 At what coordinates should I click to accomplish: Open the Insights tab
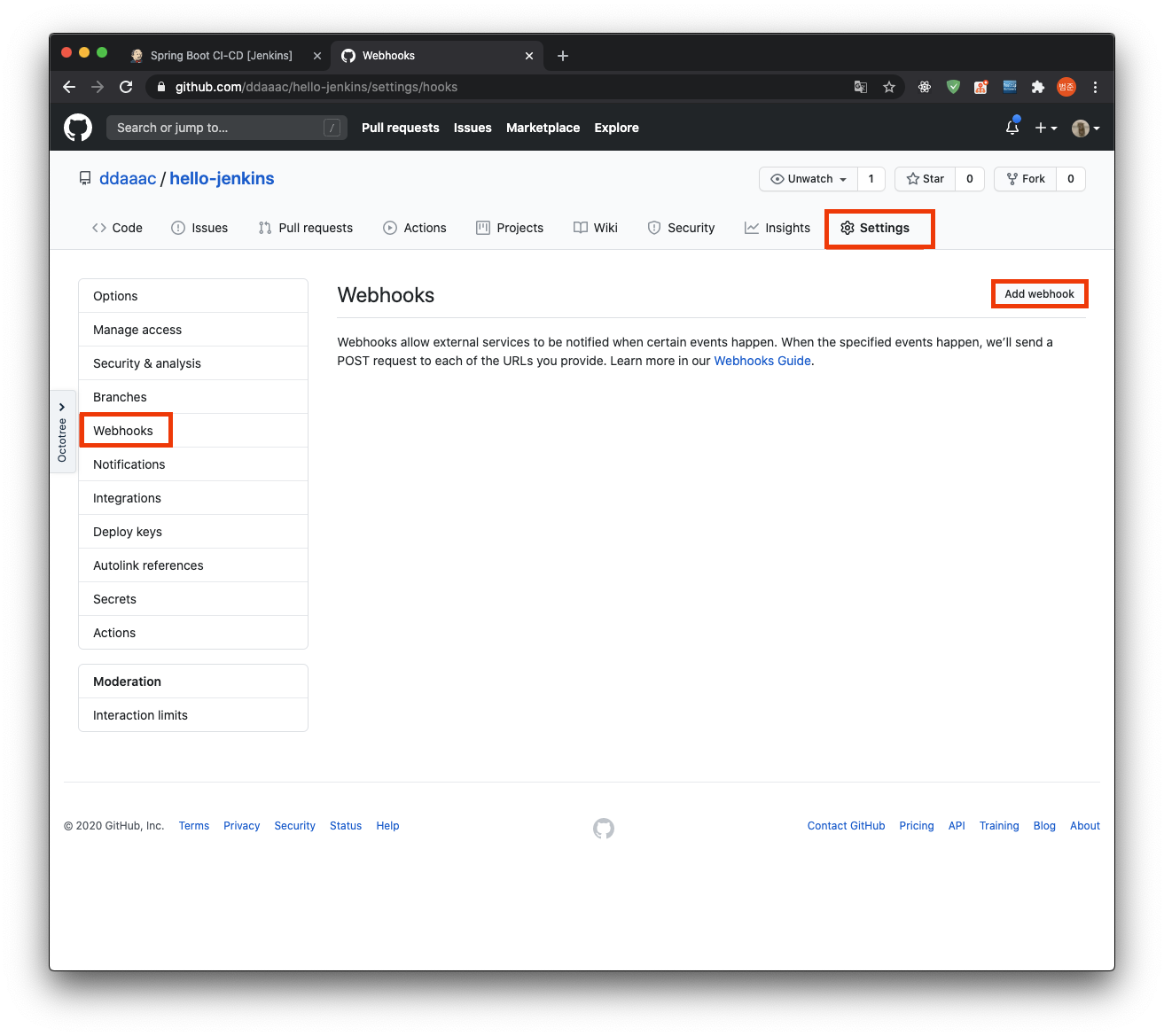coord(777,228)
